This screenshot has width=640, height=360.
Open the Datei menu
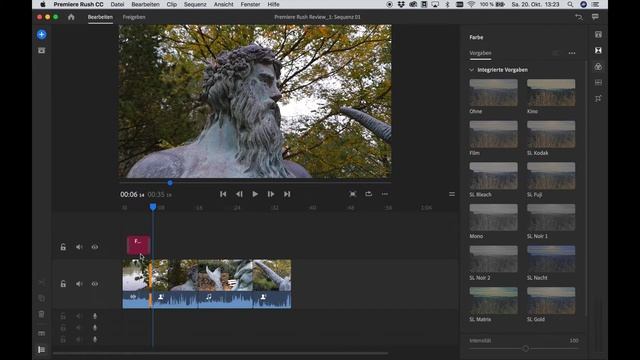coord(117,4)
